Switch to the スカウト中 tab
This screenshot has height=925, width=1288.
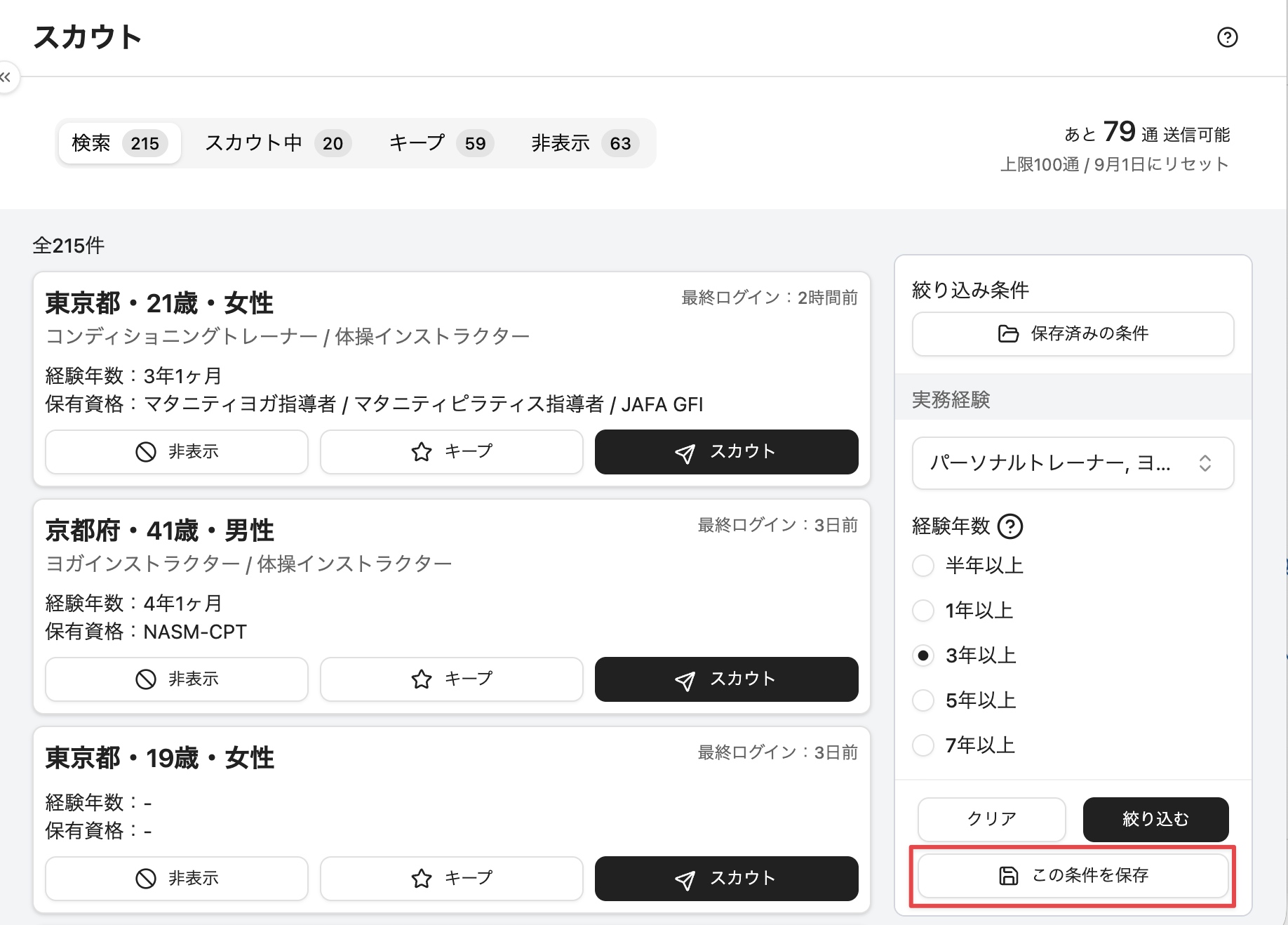(x=278, y=143)
